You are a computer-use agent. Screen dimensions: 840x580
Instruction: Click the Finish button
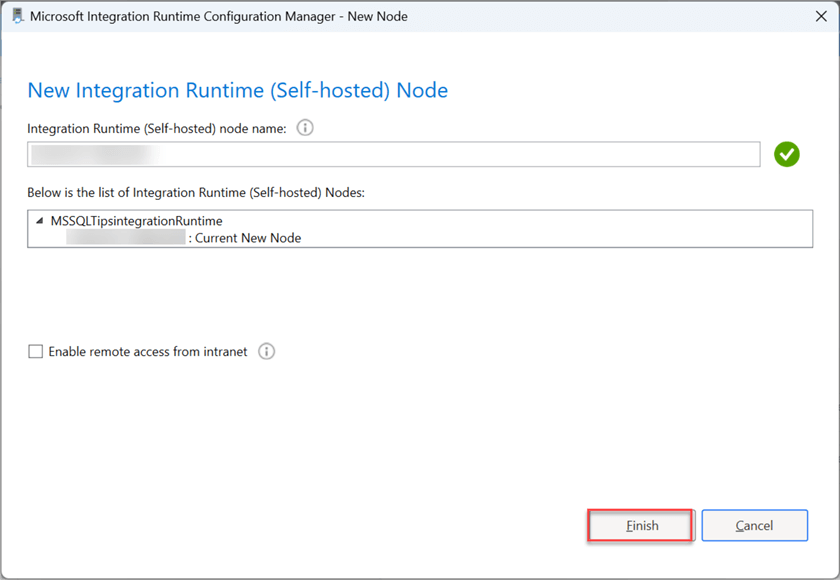click(641, 525)
